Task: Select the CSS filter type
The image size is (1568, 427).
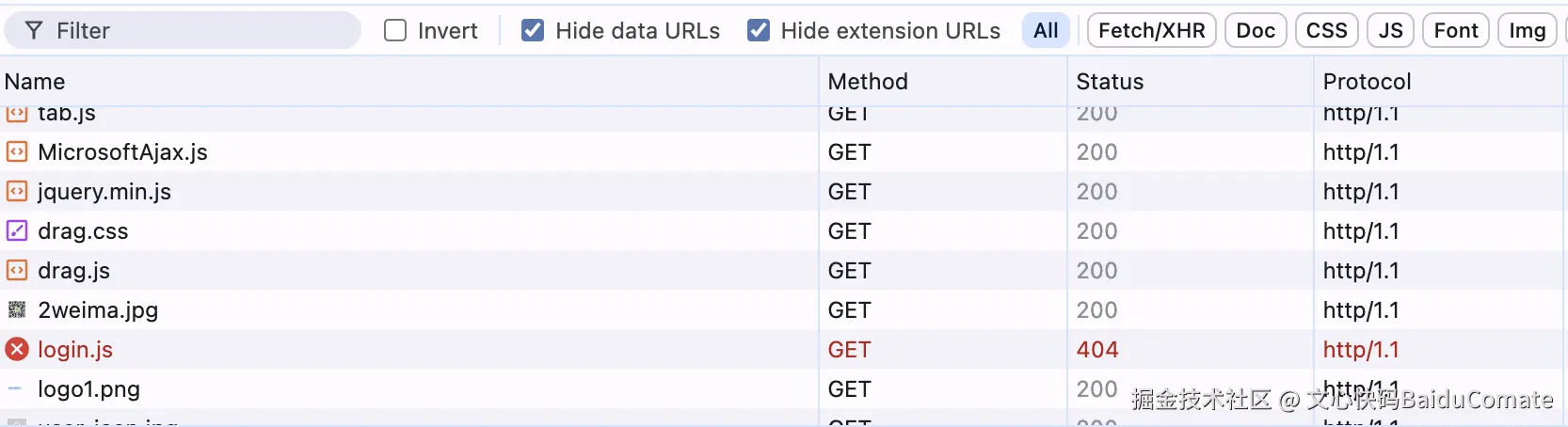Action: coord(1326,31)
